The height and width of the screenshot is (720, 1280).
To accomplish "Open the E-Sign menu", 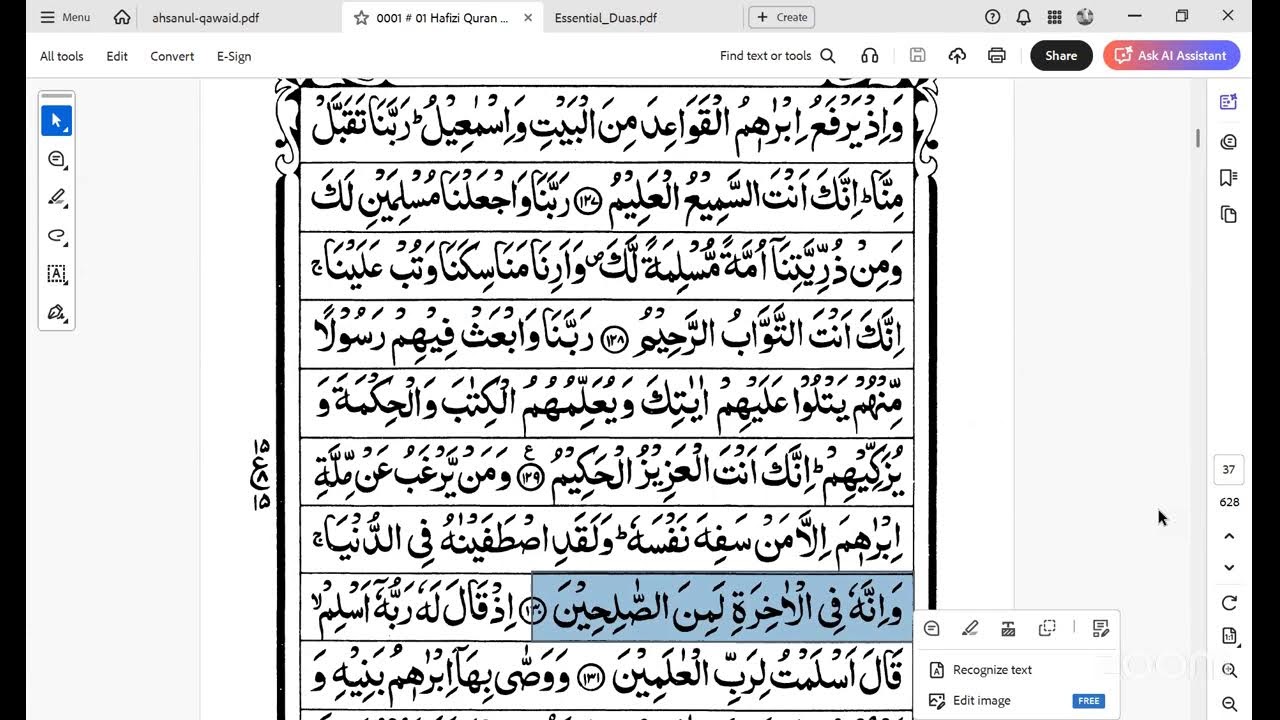I will 234,56.
